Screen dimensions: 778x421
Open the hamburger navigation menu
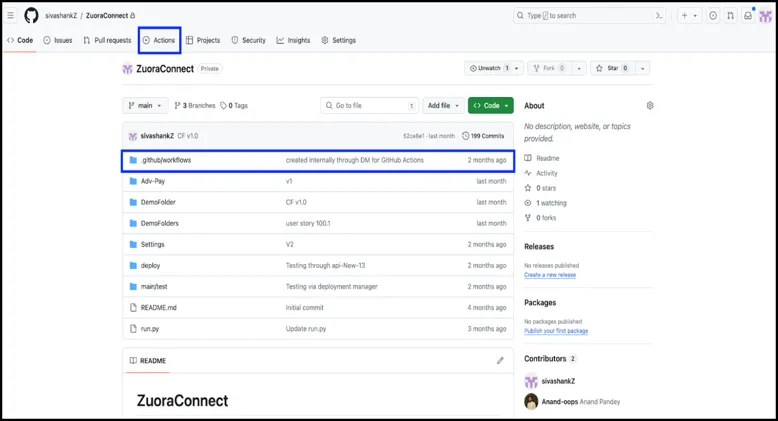pyautogui.click(x=10, y=15)
